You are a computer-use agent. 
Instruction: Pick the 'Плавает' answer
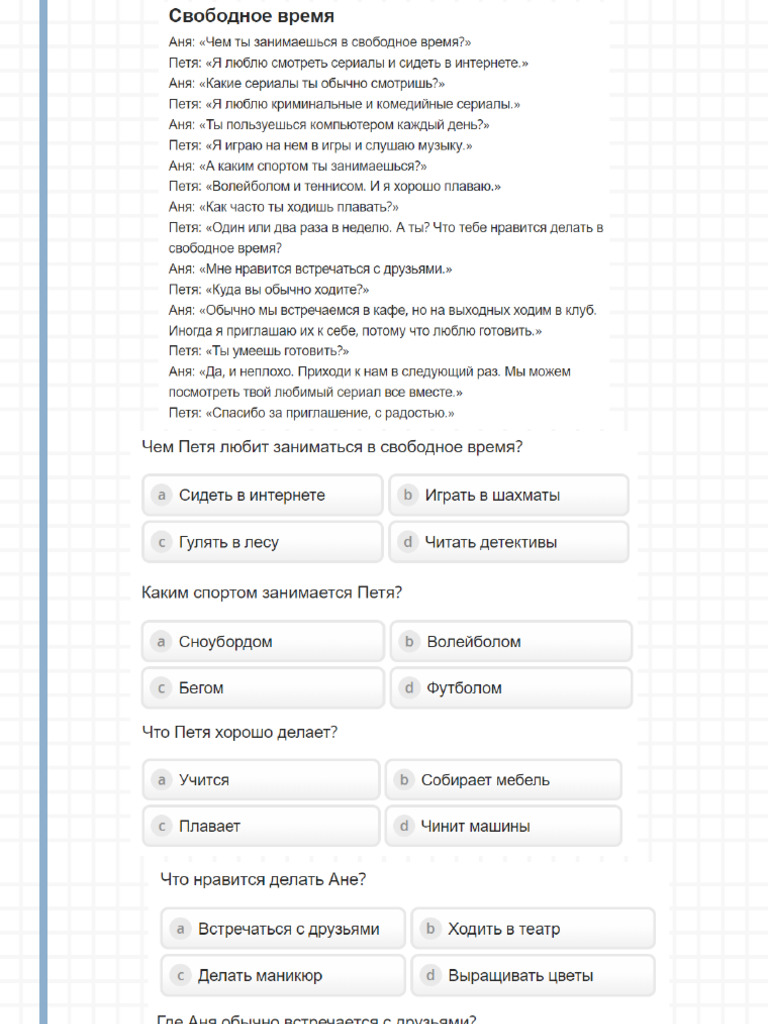[x=260, y=826]
